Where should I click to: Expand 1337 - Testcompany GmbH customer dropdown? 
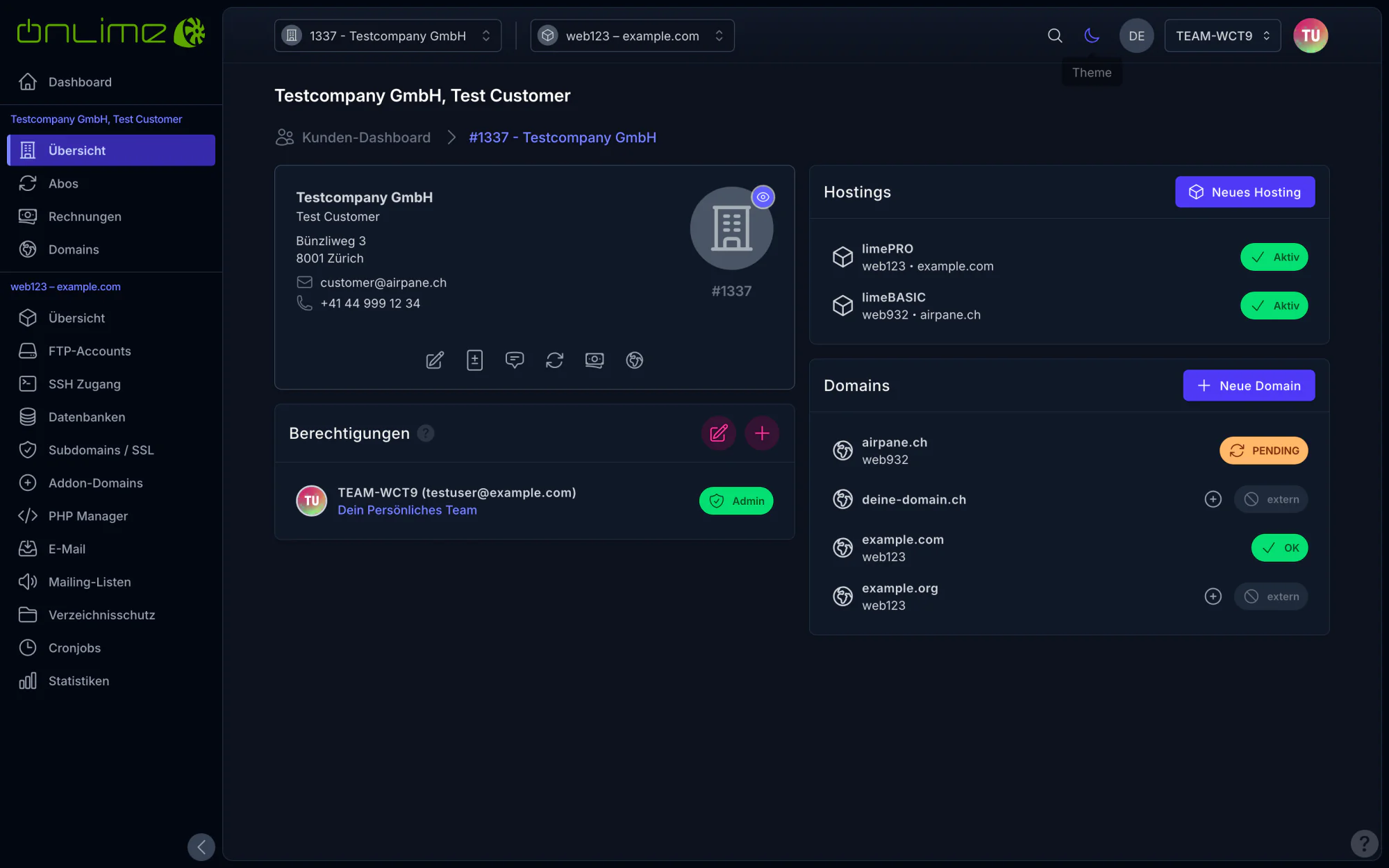(x=388, y=35)
